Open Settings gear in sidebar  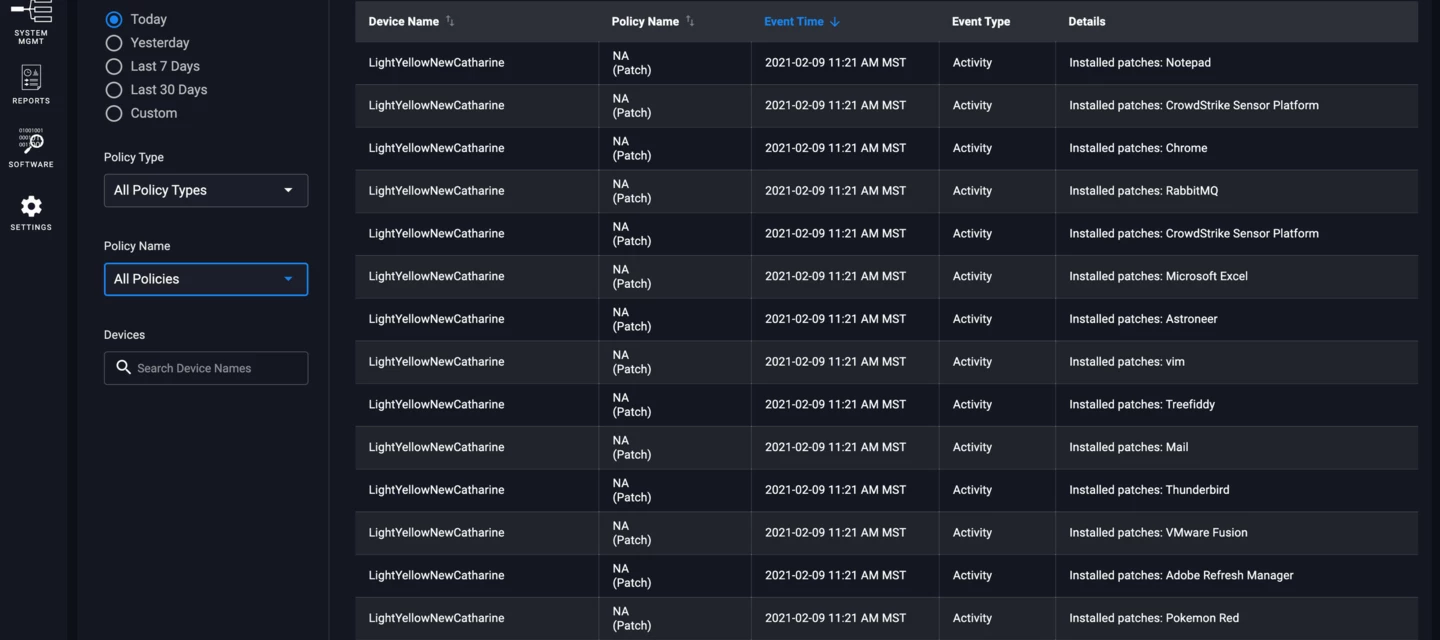(31, 213)
